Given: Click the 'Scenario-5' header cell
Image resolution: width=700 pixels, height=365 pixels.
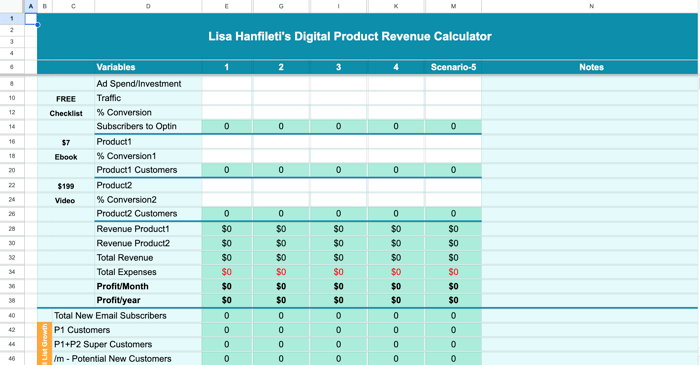Looking at the screenshot, I should tap(453, 67).
